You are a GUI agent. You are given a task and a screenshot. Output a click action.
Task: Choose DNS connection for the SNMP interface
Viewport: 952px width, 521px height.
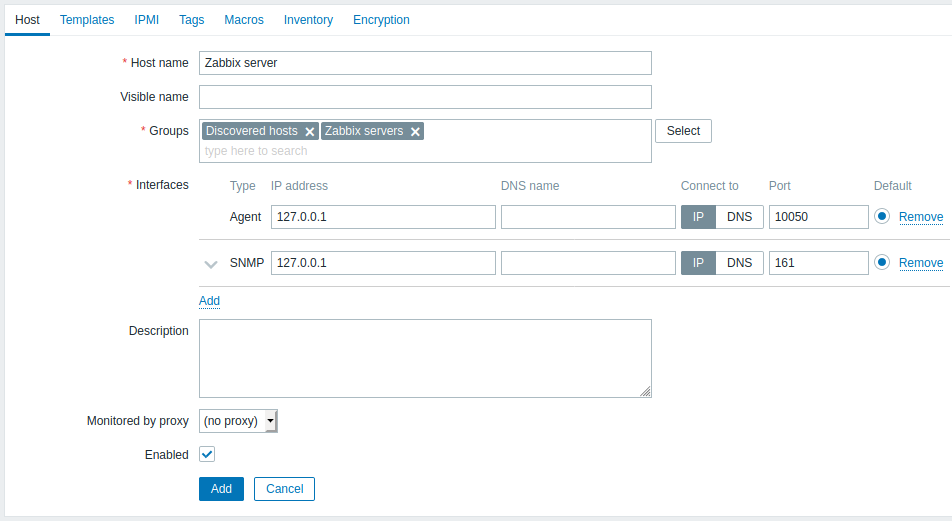click(740, 263)
